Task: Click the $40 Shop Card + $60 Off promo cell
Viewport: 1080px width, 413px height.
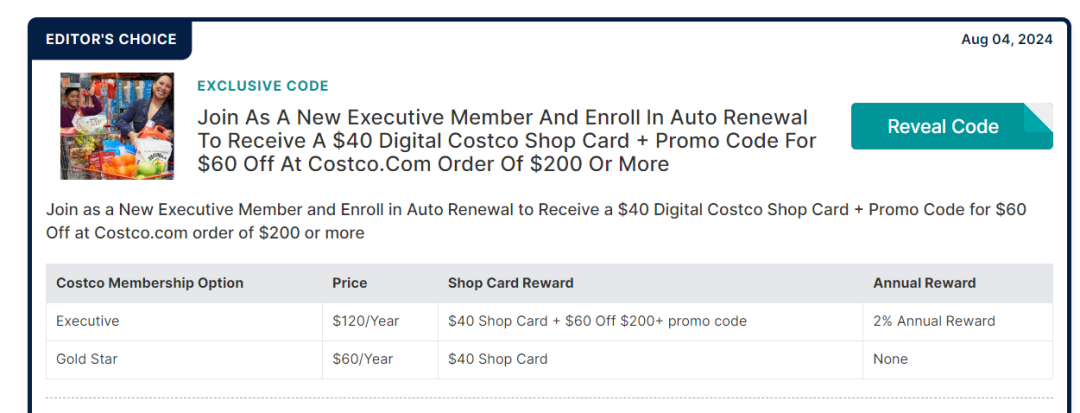Action: point(650,321)
